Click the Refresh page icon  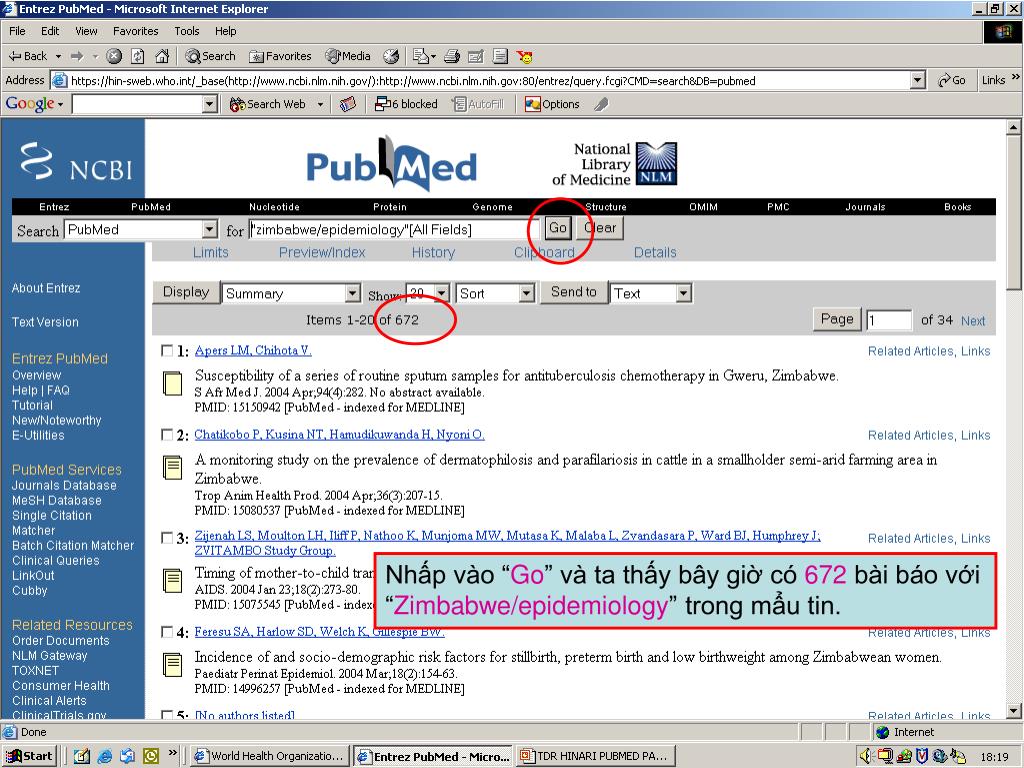[138, 56]
